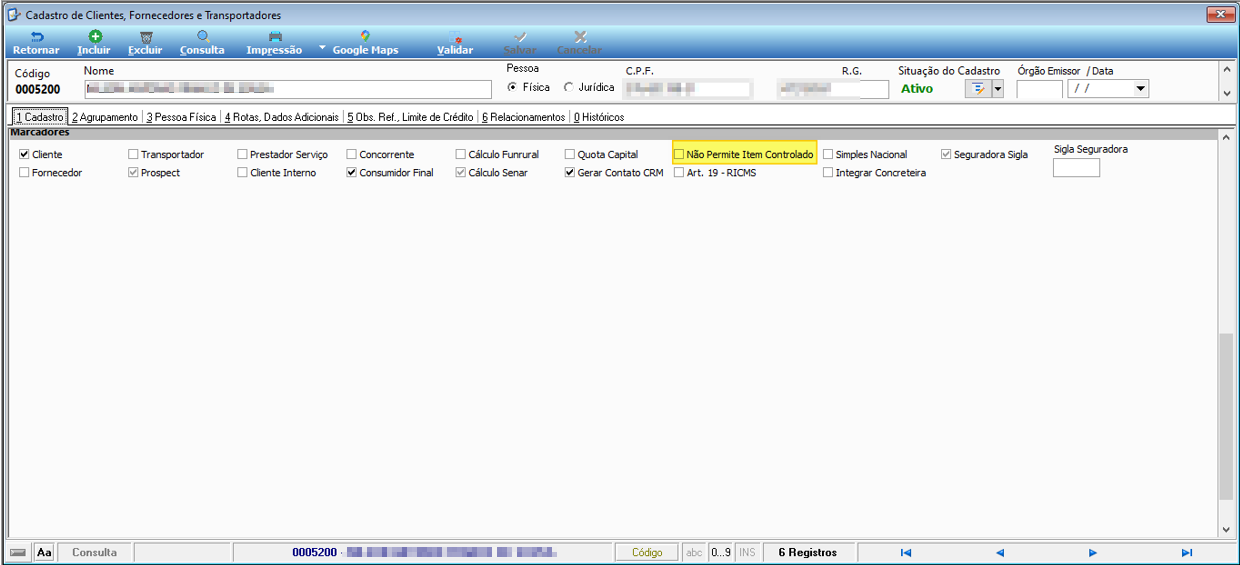Viewport: 1240px width, 565px height.
Task: Click the window title bar app icon
Action: 14,15
